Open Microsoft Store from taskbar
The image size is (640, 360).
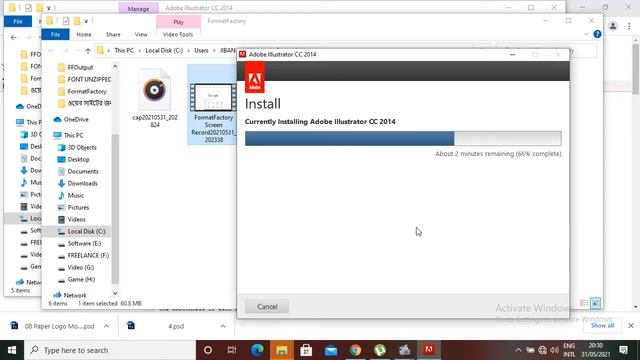click(x=306, y=350)
